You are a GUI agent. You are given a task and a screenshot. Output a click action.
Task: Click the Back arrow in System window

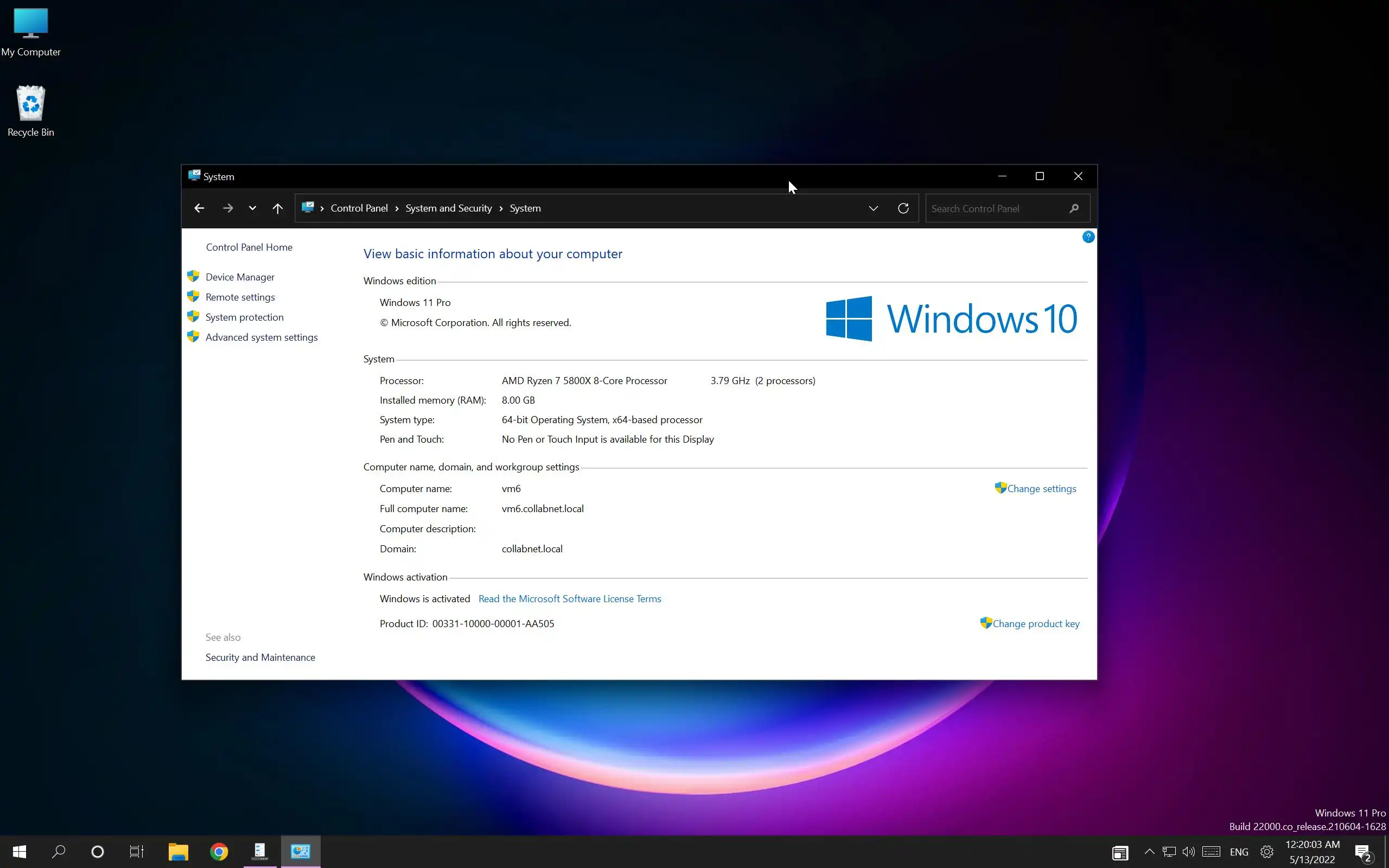[x=199, y=208]
